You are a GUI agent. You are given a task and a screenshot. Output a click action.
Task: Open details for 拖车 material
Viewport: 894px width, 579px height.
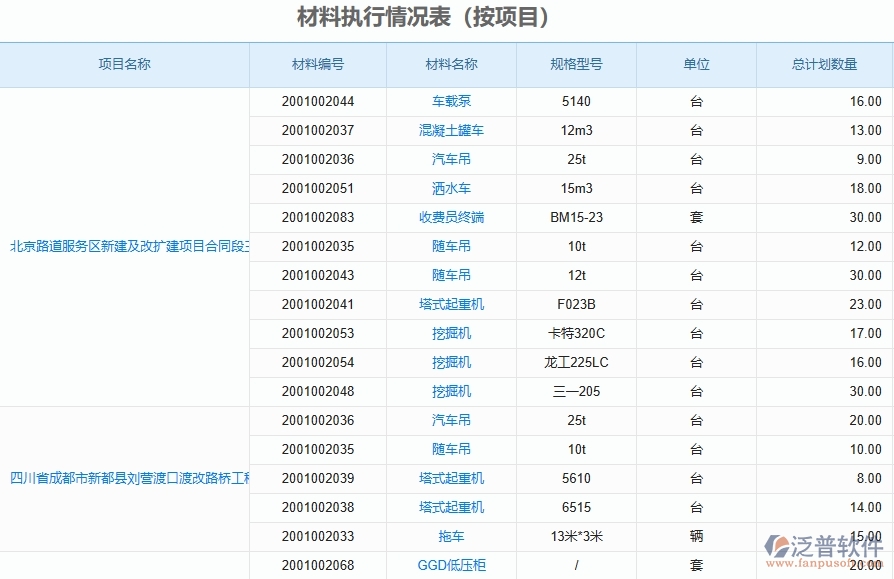[x=449, y=535]
